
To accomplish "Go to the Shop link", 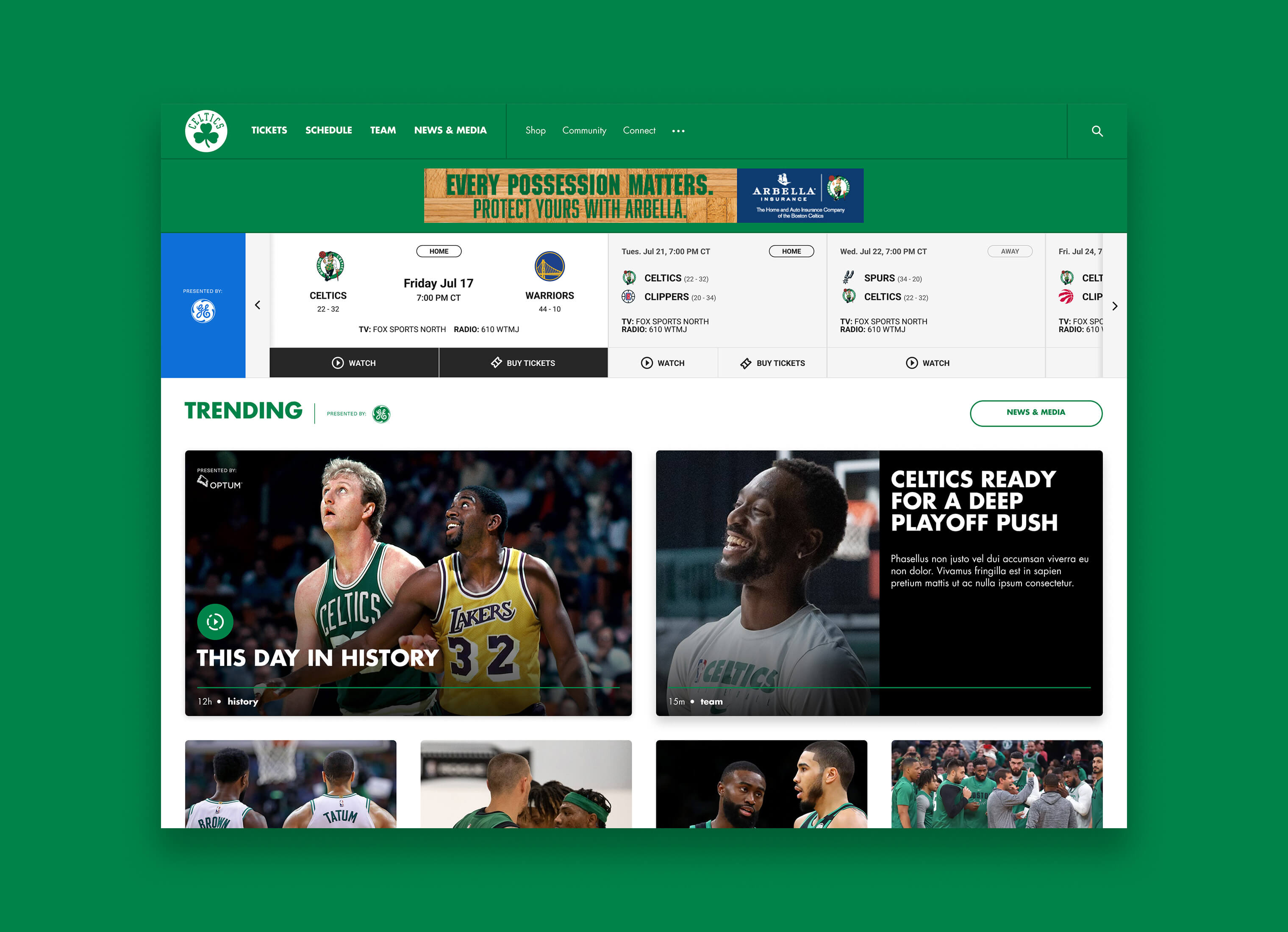I will click(535, 130).
